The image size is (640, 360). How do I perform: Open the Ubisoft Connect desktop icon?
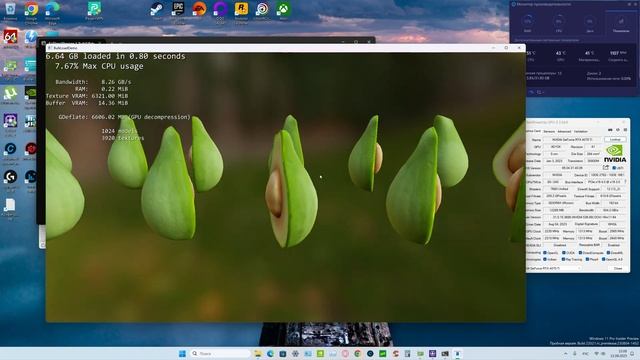262,10
